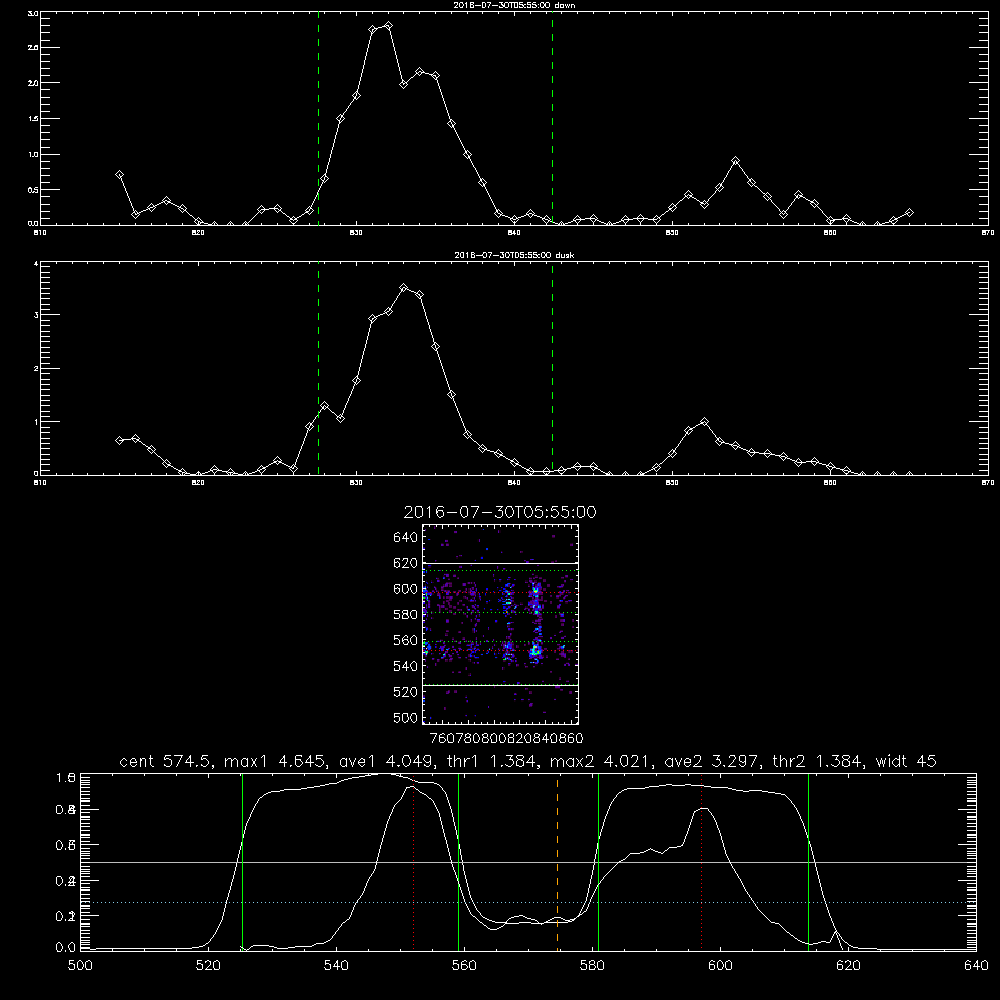Image resolution: width=1000 pixels, height=1000 pixels.
Task: Click the orange dashed center line in bottom plot
Action: 557,861
